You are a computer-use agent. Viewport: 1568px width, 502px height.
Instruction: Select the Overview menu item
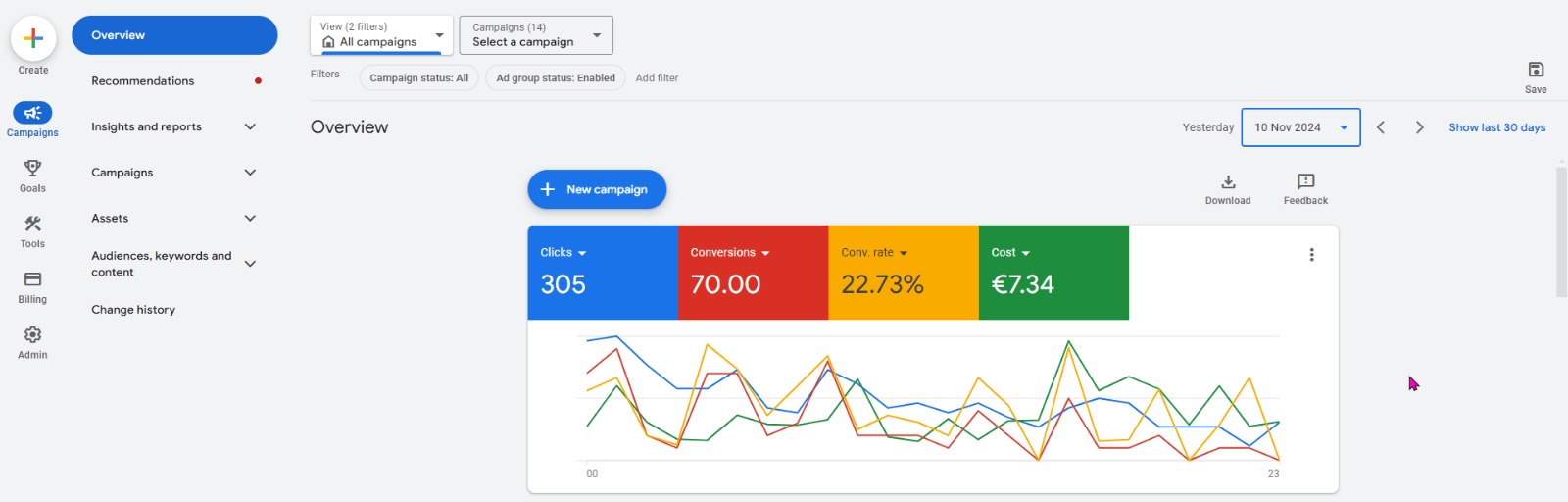[174, 35]
